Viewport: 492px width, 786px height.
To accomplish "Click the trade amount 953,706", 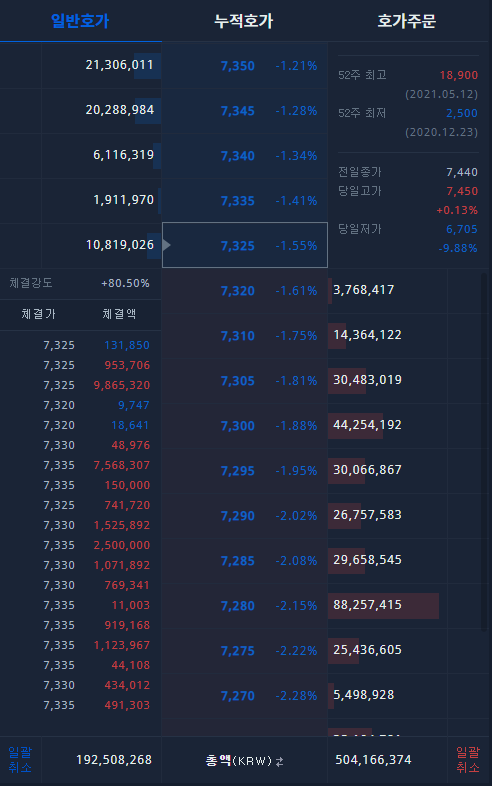I will coord(127,366).
